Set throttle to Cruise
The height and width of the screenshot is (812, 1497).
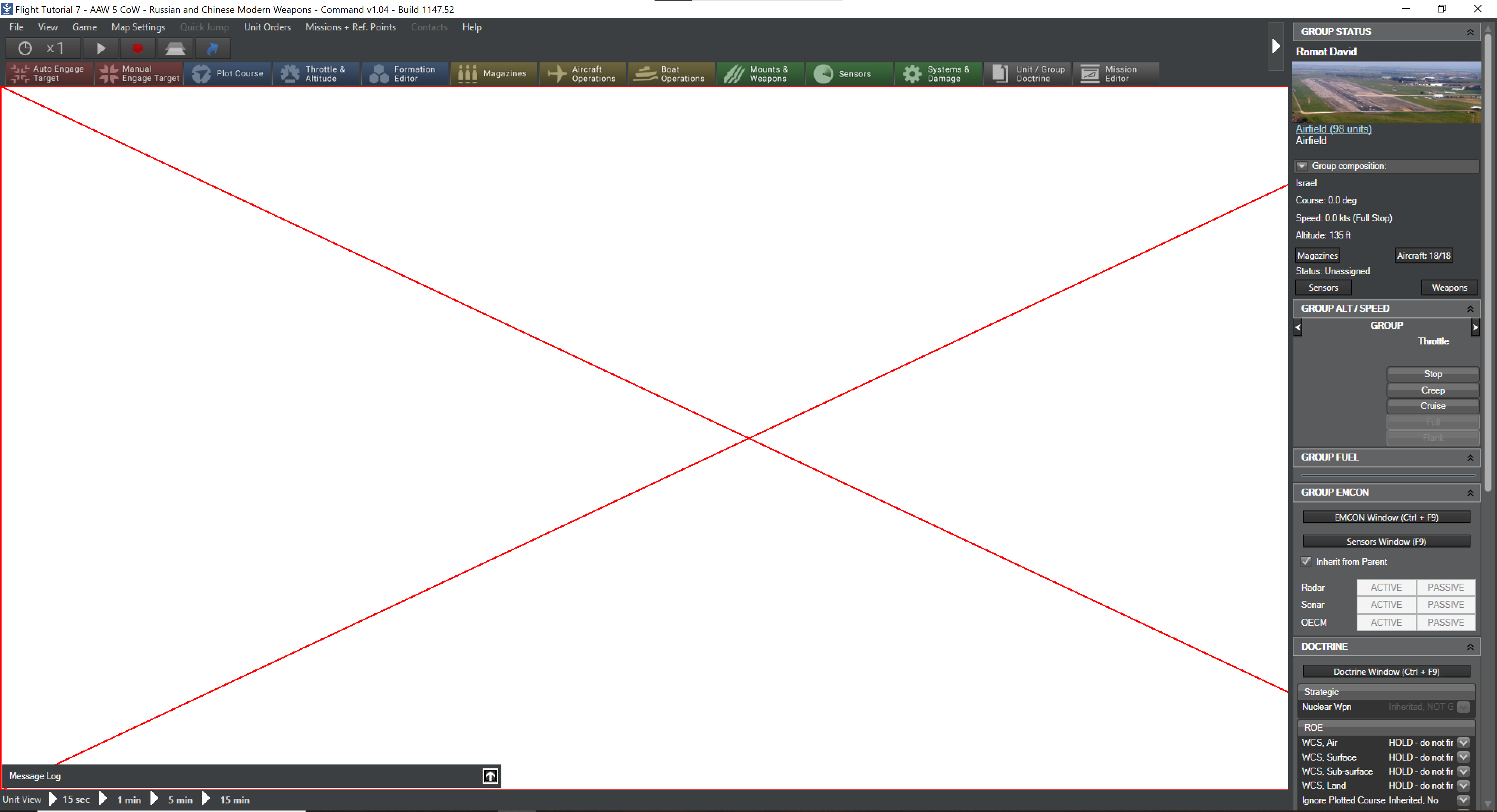click(1433, 406)
